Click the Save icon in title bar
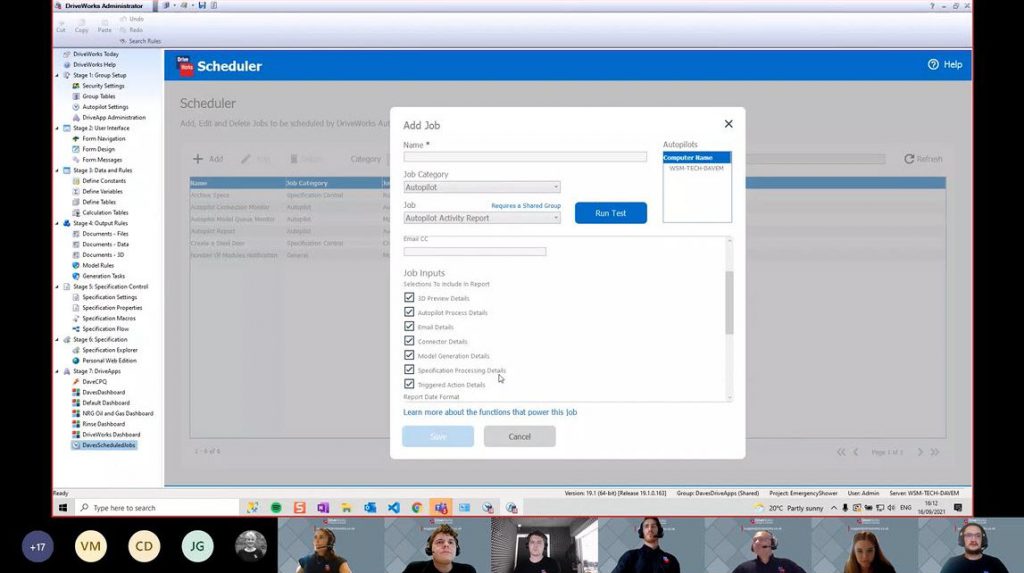The height and width of the screenshot is (573, 1024). click(202, 5)
